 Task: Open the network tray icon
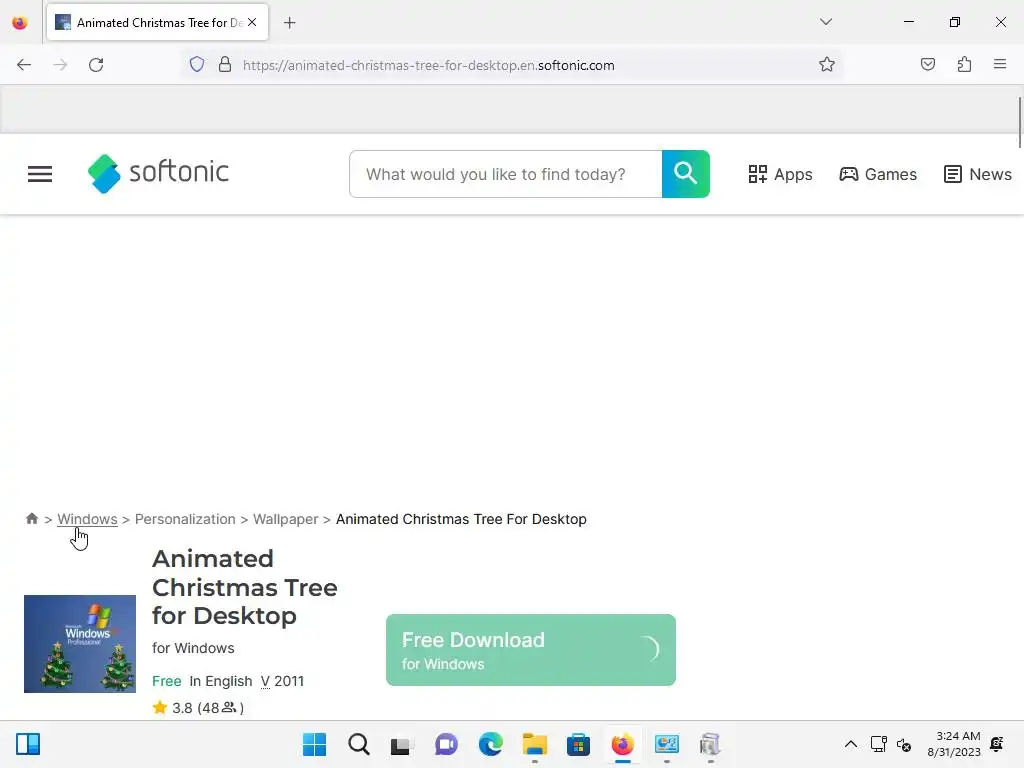click(879, 744)
